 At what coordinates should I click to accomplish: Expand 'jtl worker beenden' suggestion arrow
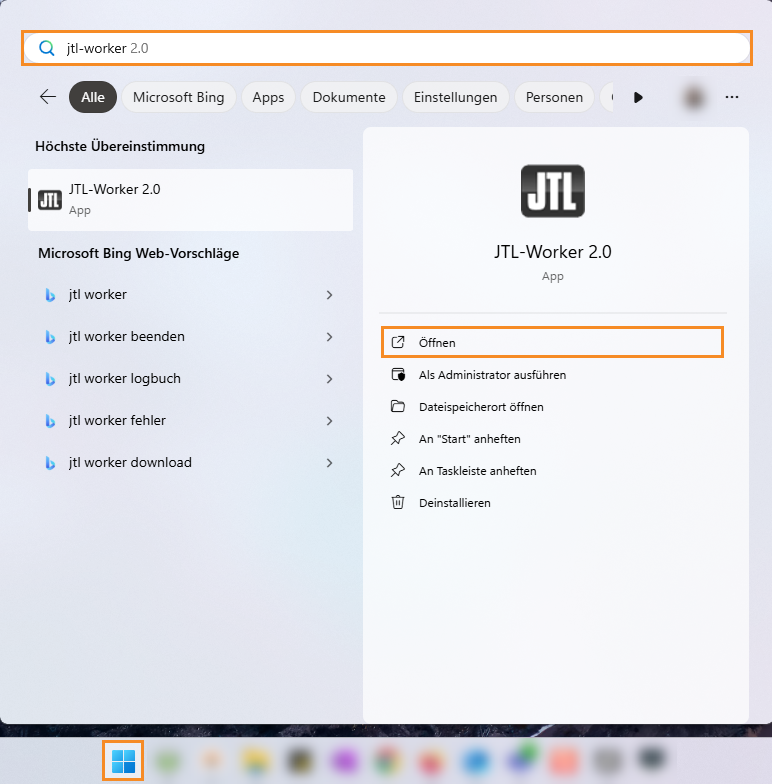coord(329,337)
